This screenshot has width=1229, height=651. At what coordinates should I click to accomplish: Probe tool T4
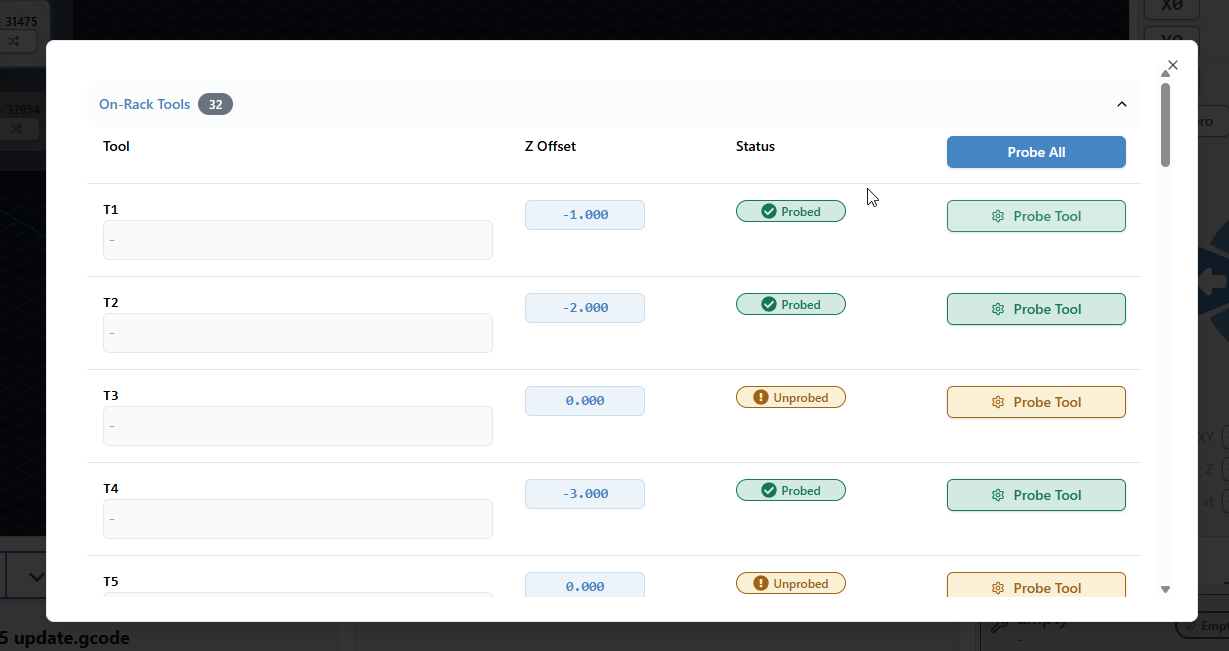1036,495
